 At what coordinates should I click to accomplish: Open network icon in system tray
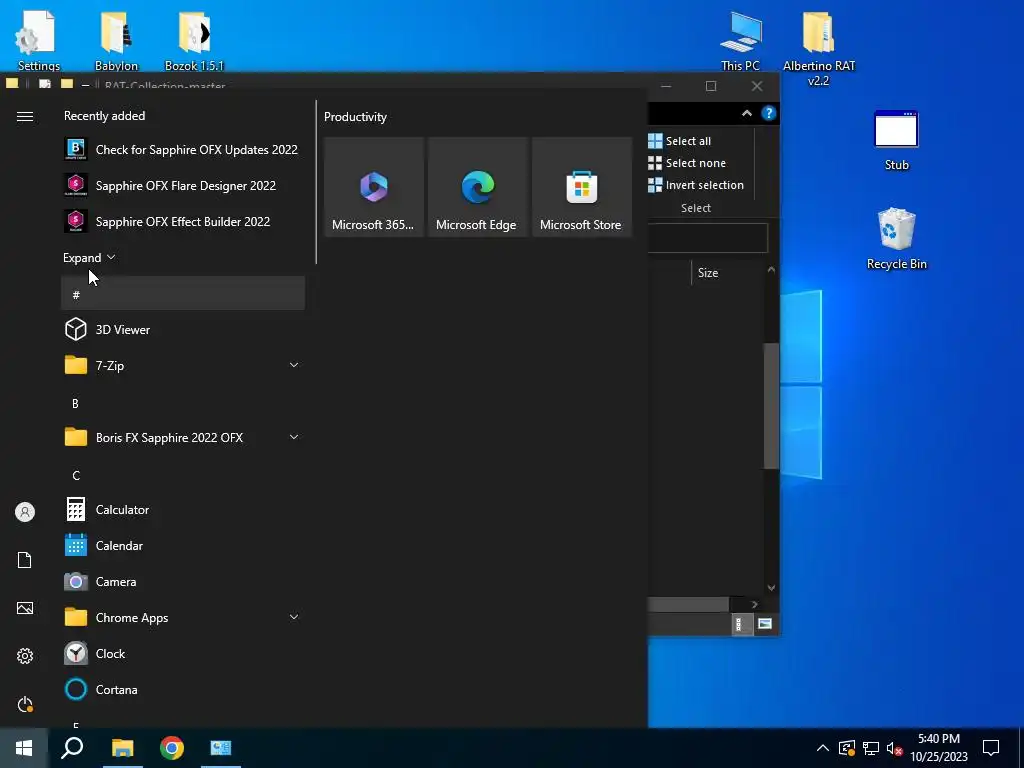(x=871, y=748)
